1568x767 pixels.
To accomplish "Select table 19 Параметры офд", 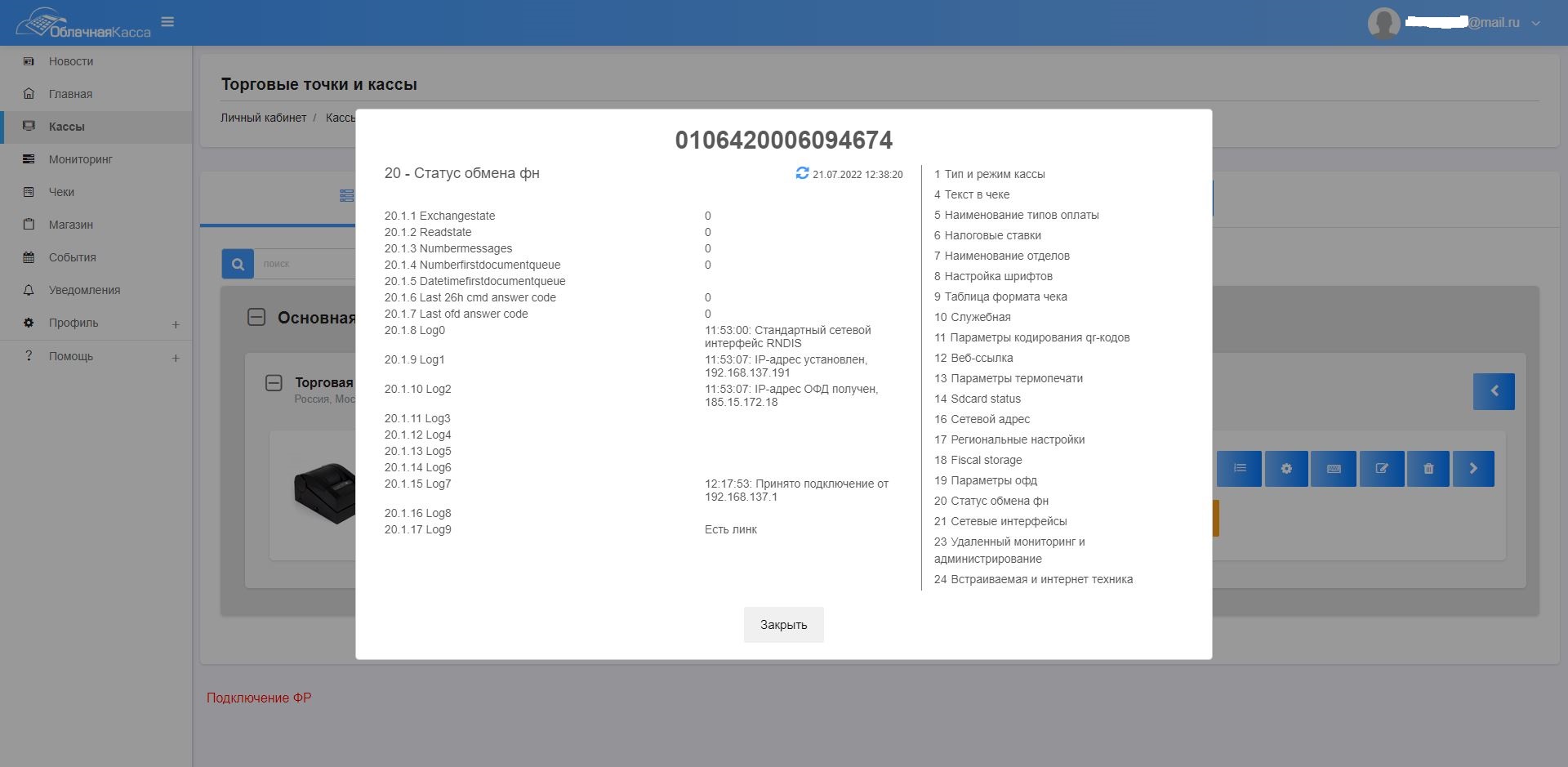I will pyautogui.click(x=986, y=480).
